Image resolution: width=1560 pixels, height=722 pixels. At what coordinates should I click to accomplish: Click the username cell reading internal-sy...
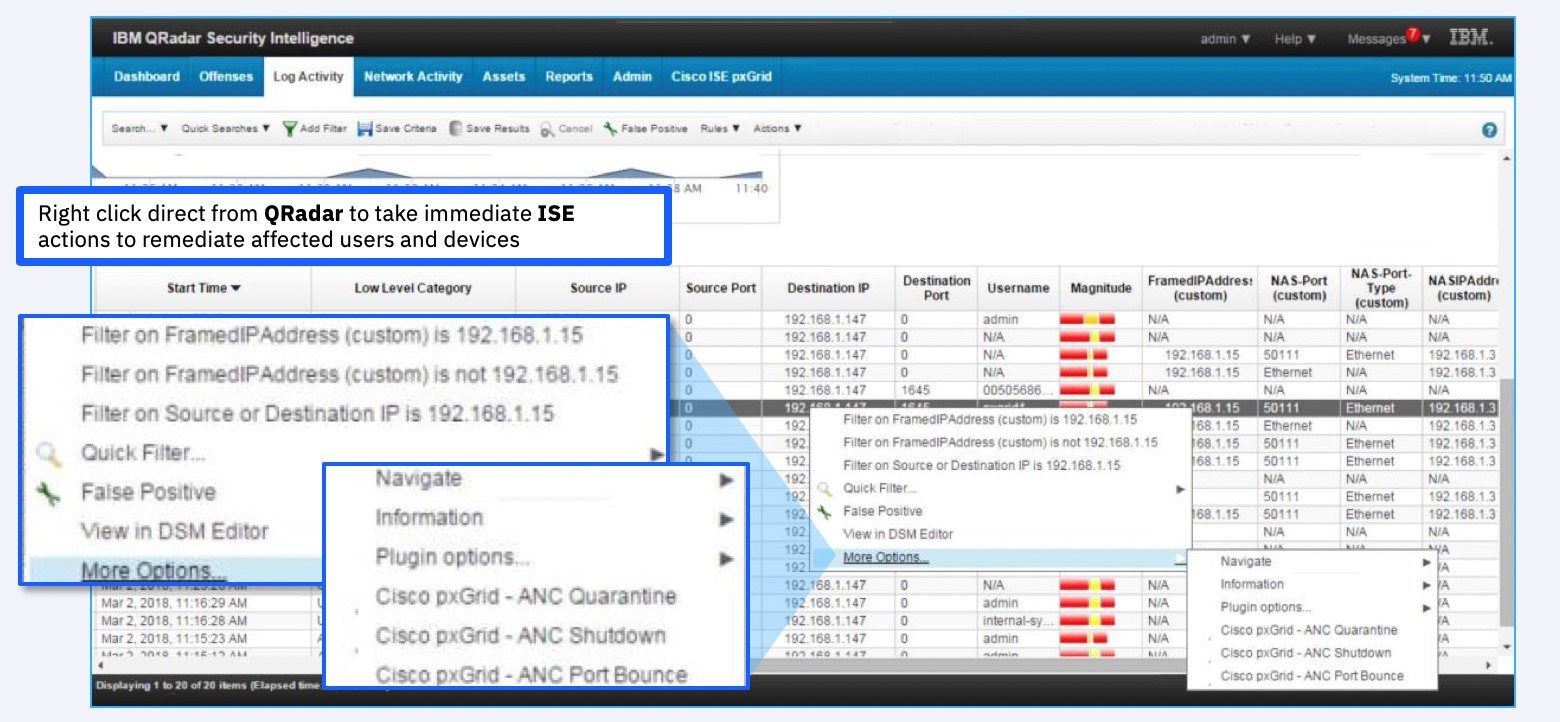pos(1019,621)
